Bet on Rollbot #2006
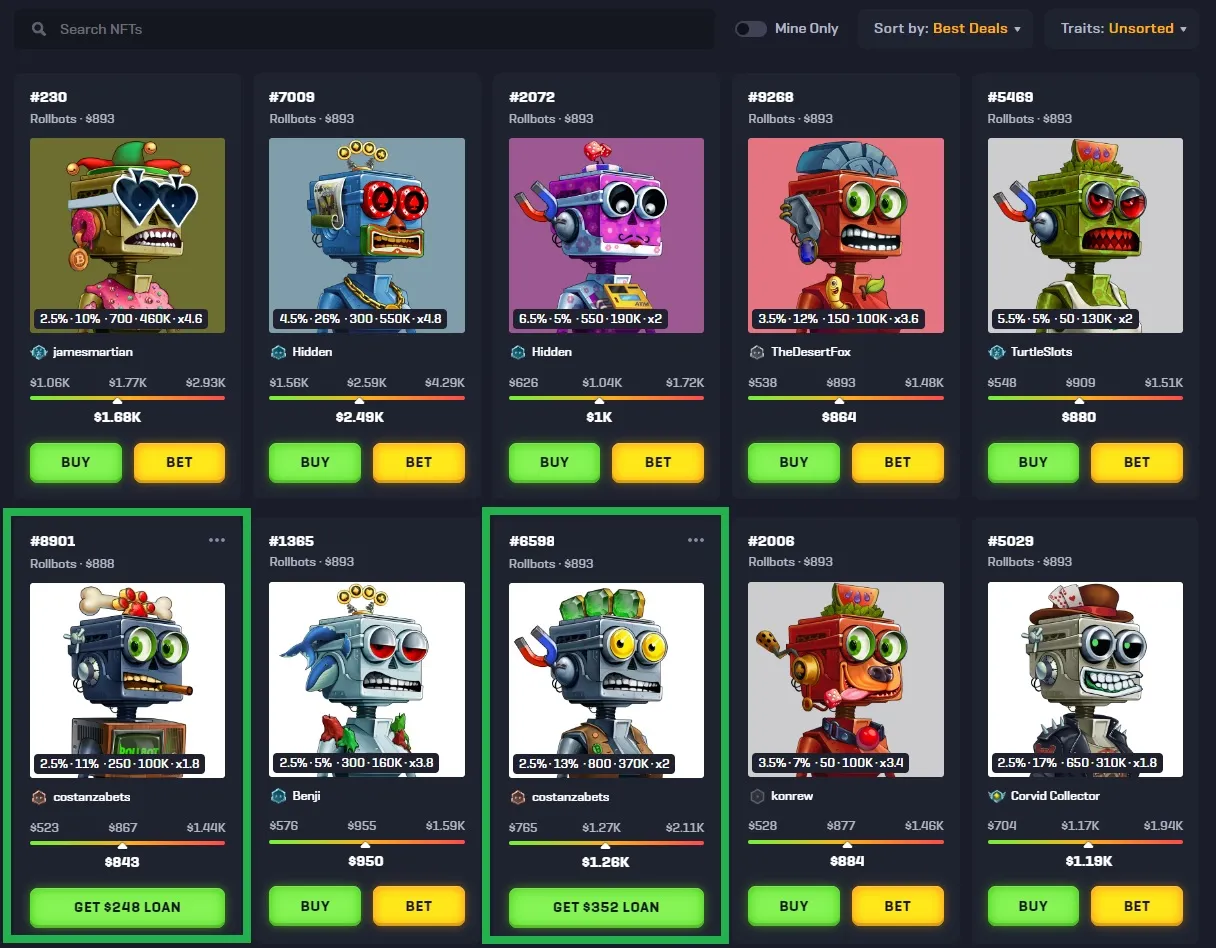The image size is (1216, 948). coord(898,906)
